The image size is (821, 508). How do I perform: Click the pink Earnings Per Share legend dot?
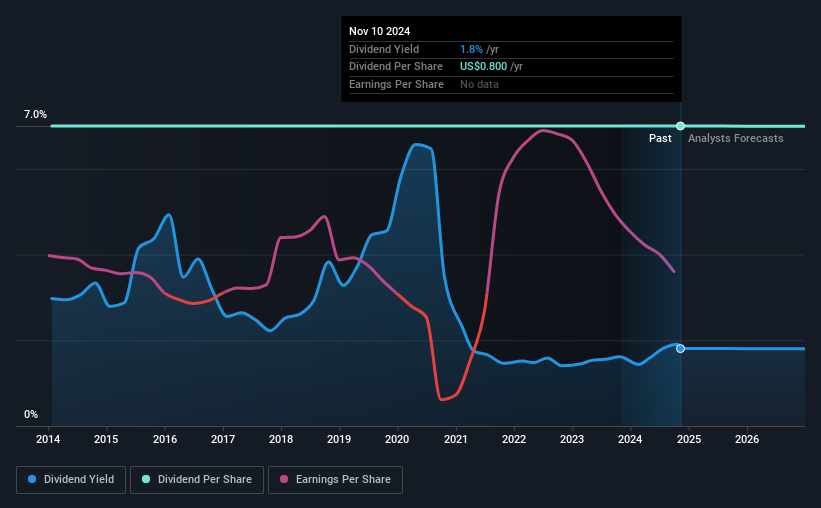[x=284, y=479]
